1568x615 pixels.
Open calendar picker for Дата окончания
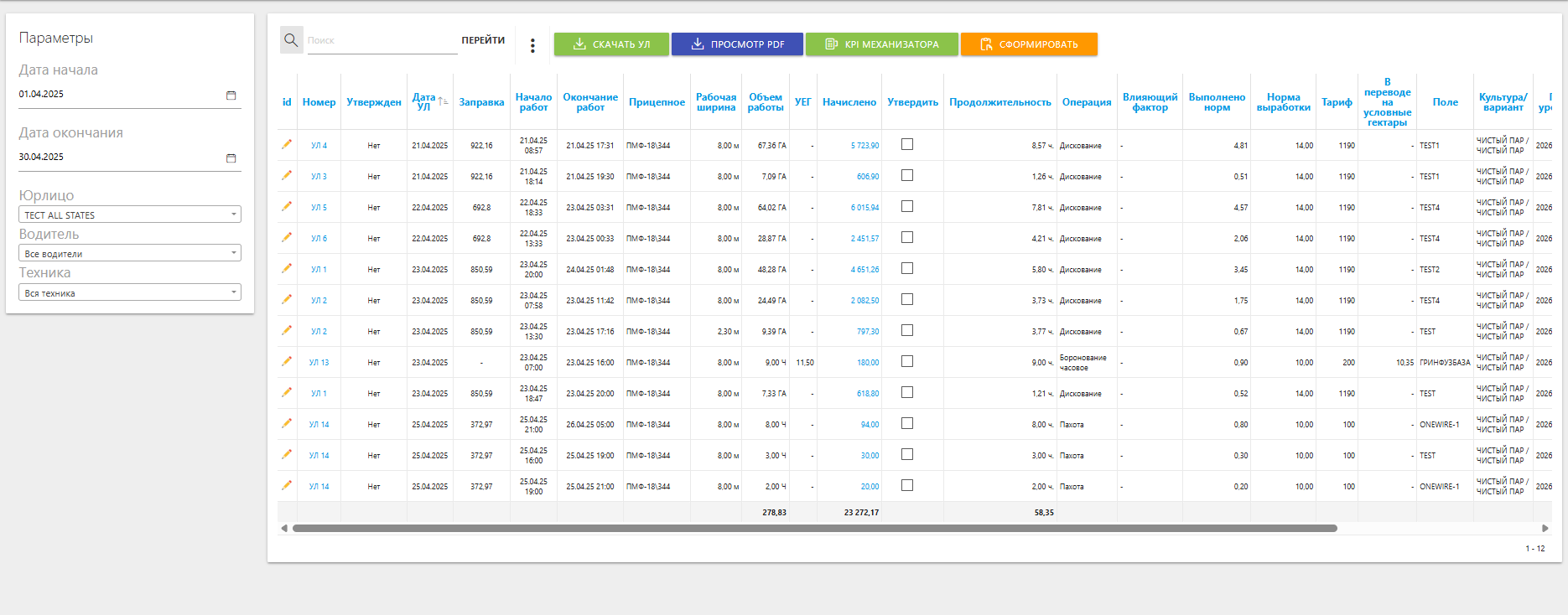click(x=231, y=158)
